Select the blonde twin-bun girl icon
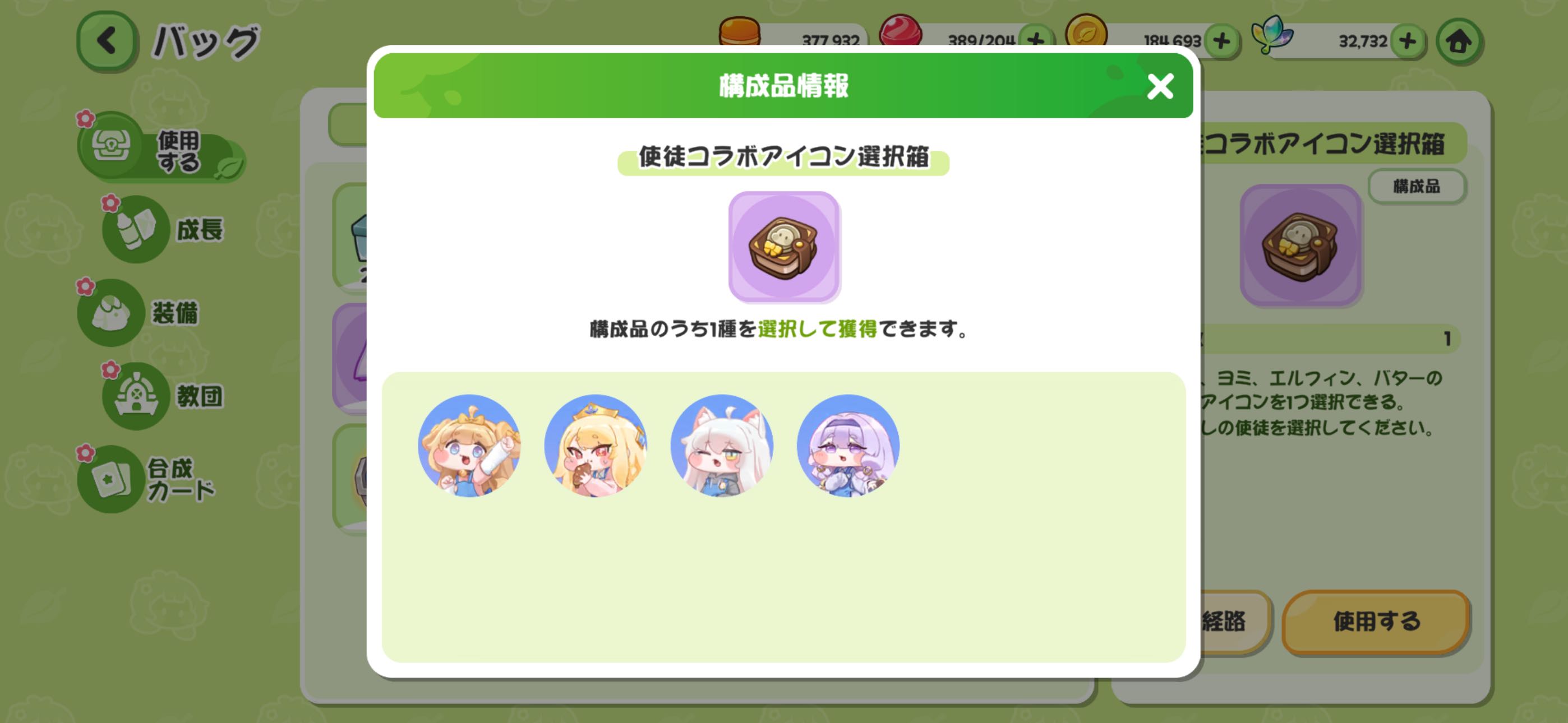1568x723 pixels. (x=469, y=446)
